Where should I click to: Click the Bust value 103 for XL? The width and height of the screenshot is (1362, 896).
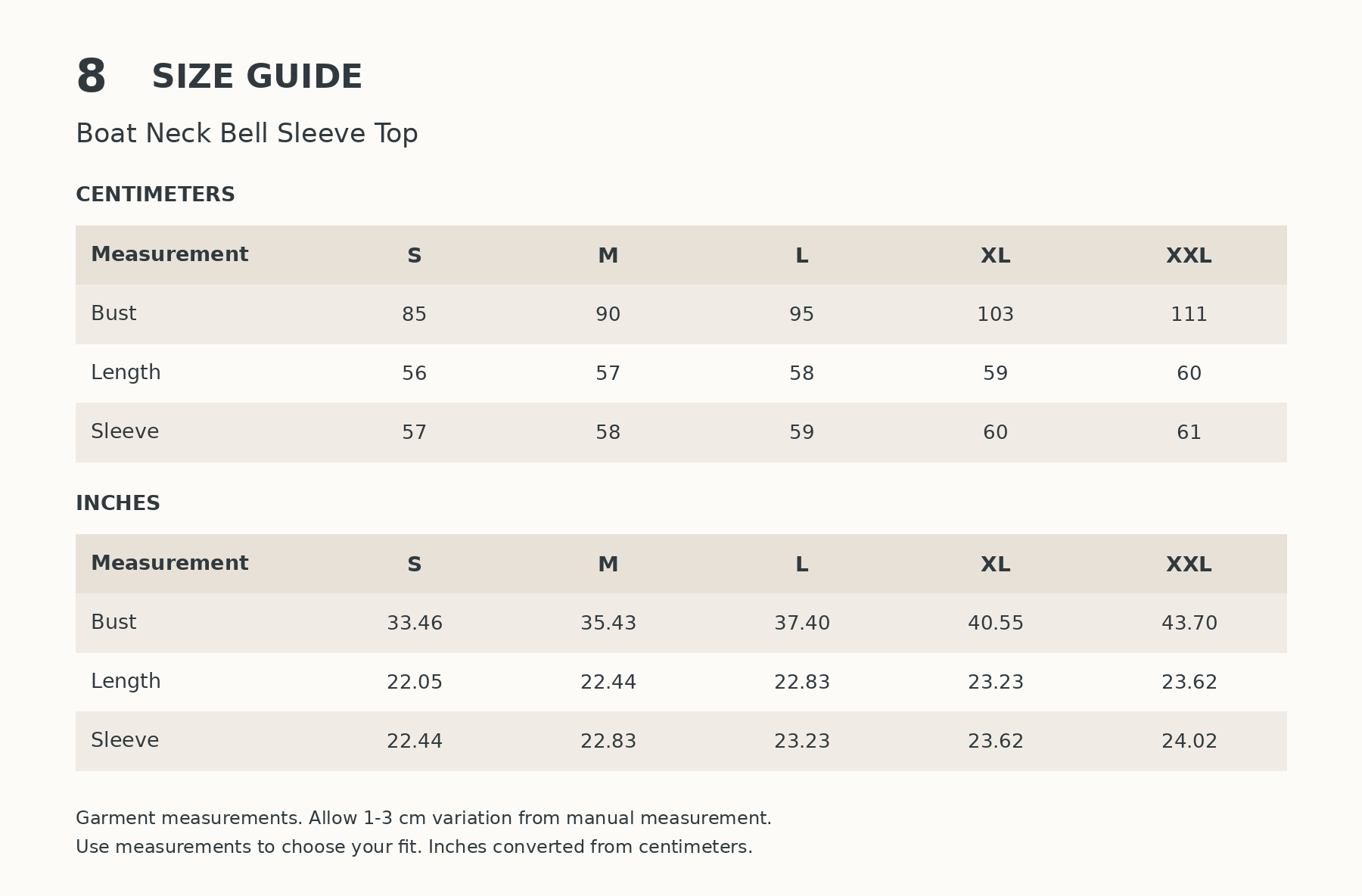click(x=995, y=315)
